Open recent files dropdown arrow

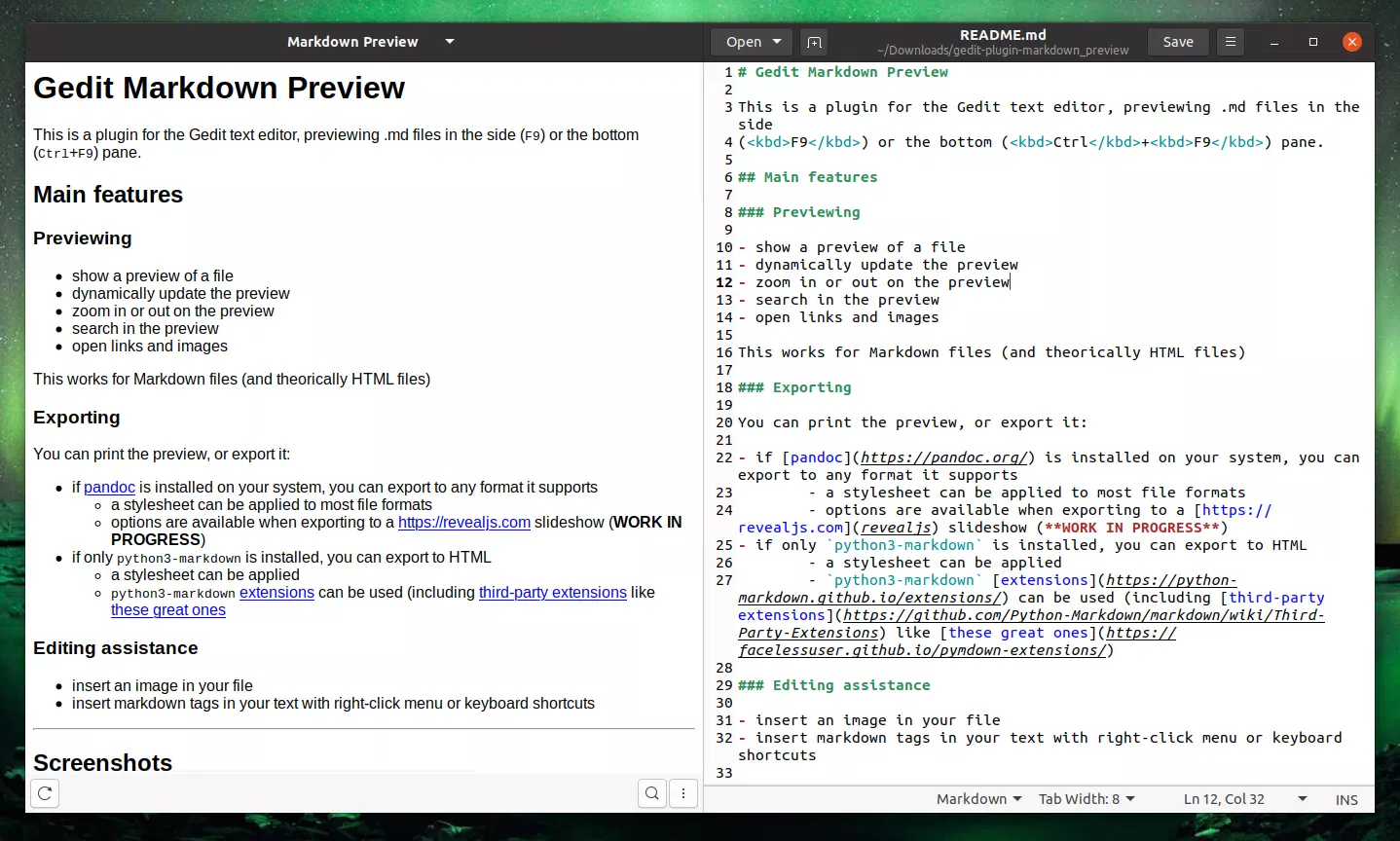[777, 42]
